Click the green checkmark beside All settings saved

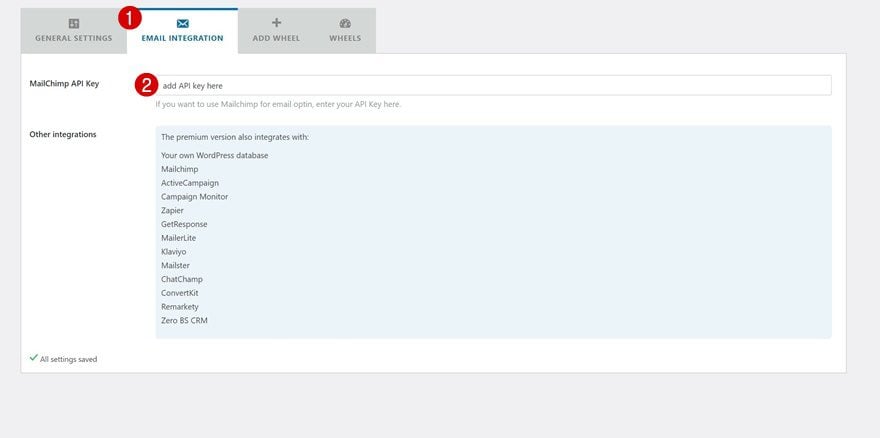point(34,358)
